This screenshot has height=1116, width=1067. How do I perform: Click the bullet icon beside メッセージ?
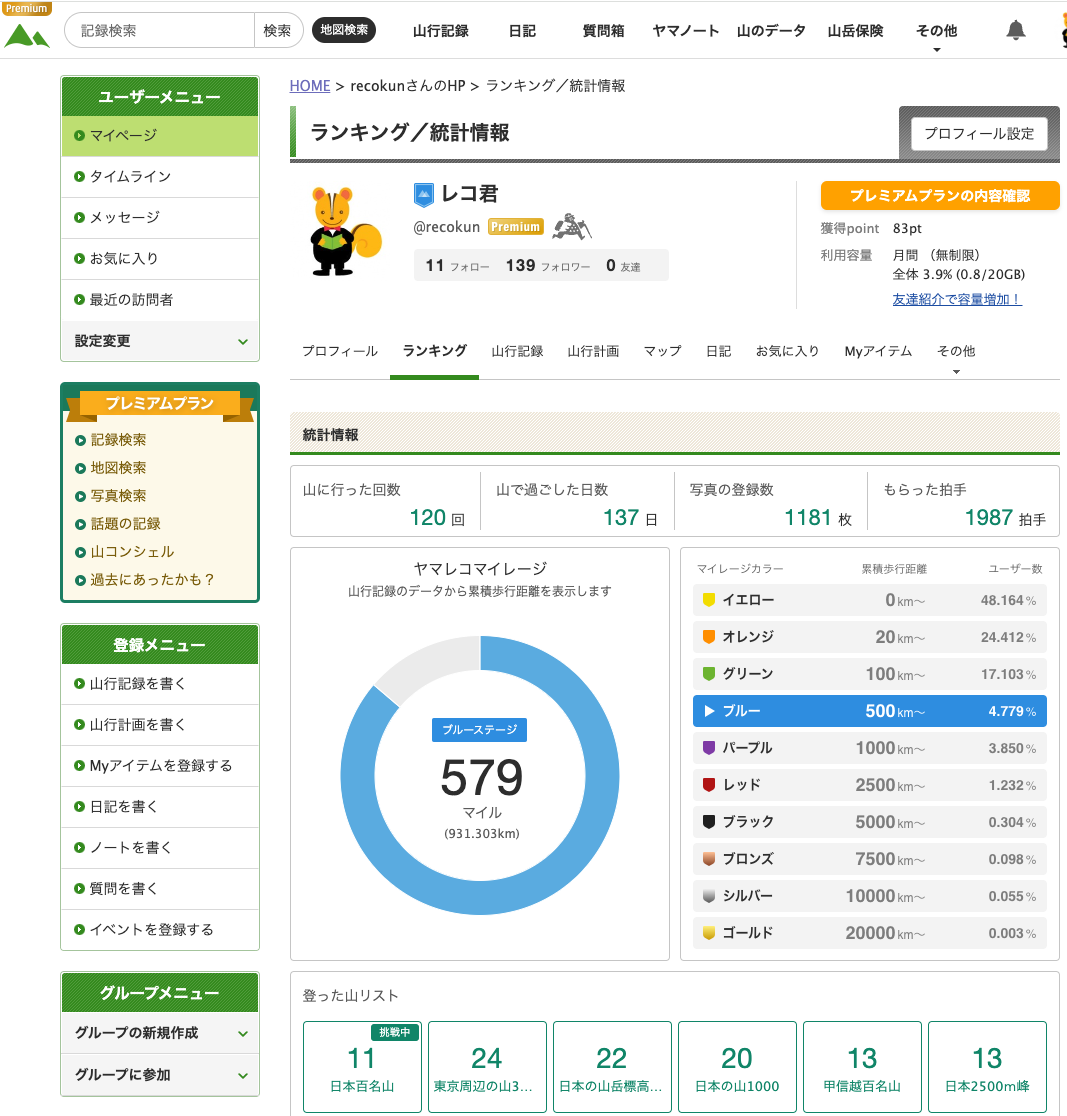point(80,217)
